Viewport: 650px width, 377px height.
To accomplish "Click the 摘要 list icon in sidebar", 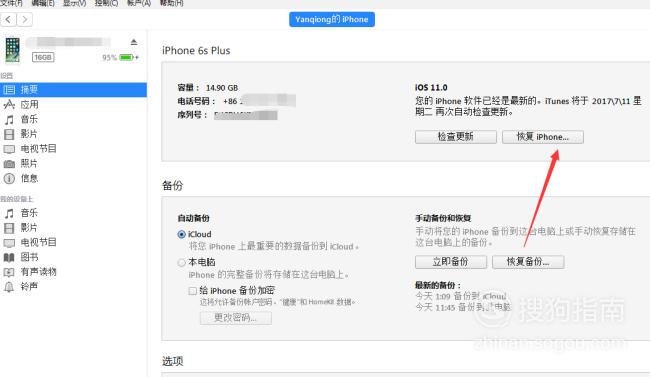I will click(9, 90).
